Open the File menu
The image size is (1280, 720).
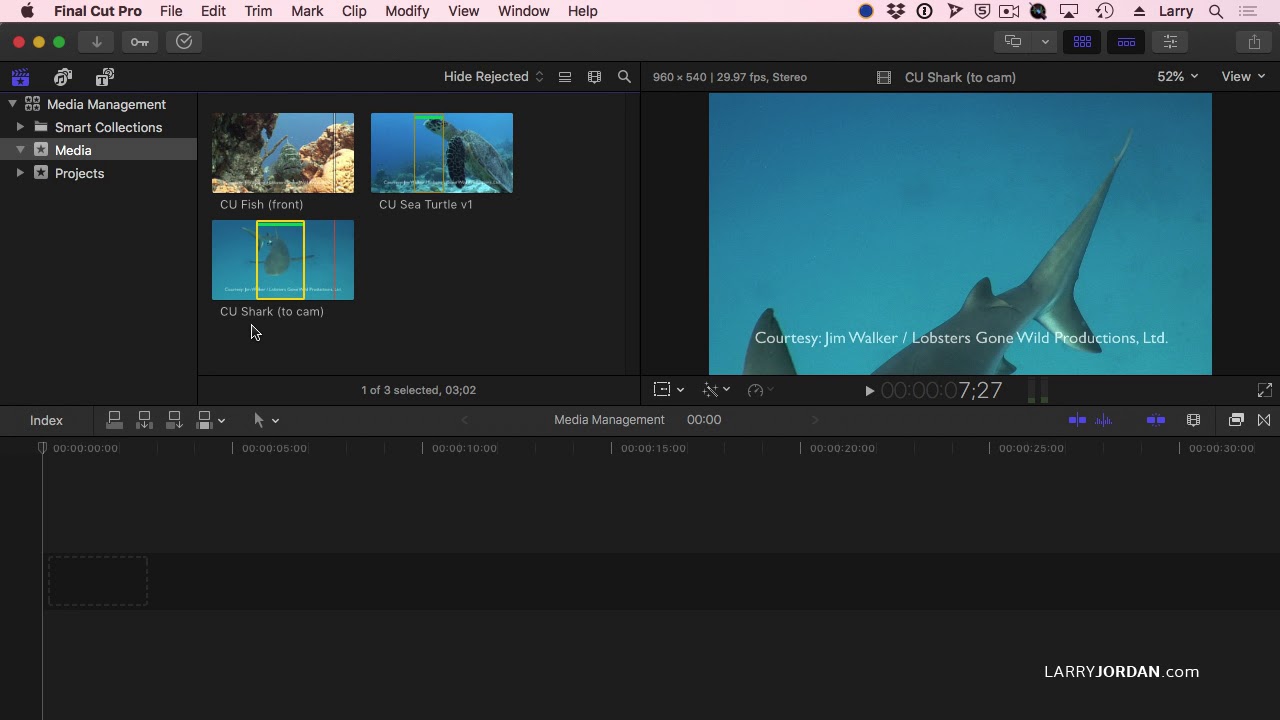(x=171, y=11)
